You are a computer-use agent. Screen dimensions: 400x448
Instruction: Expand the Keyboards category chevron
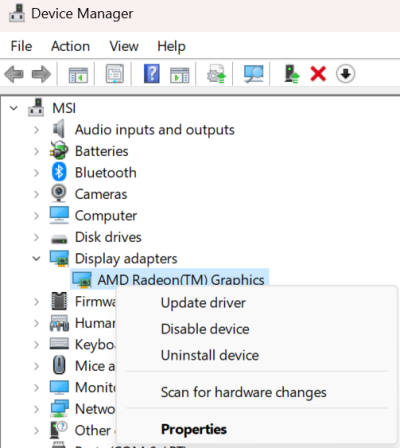pyautogui.click(x=36, y=345)
